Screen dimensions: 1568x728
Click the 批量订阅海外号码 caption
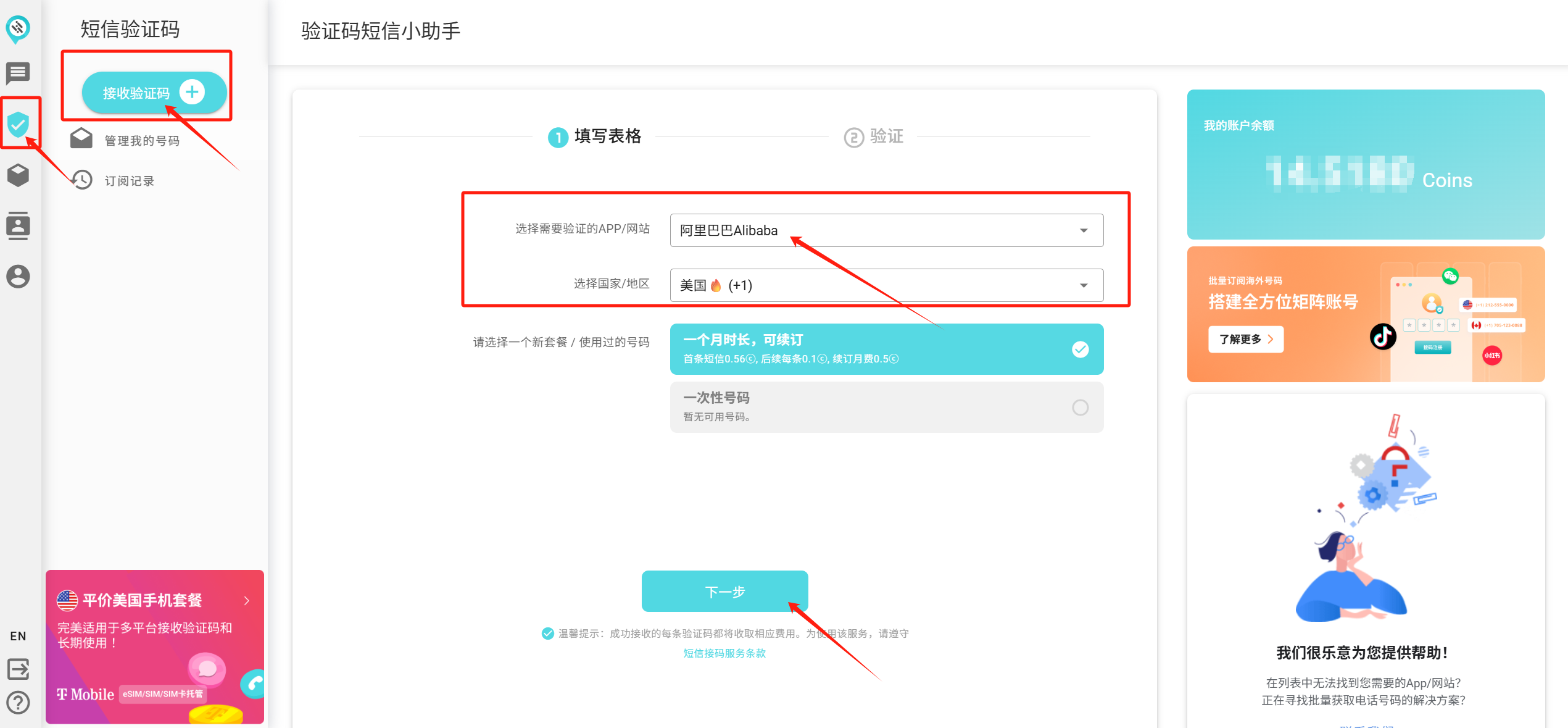(1245, 280)
